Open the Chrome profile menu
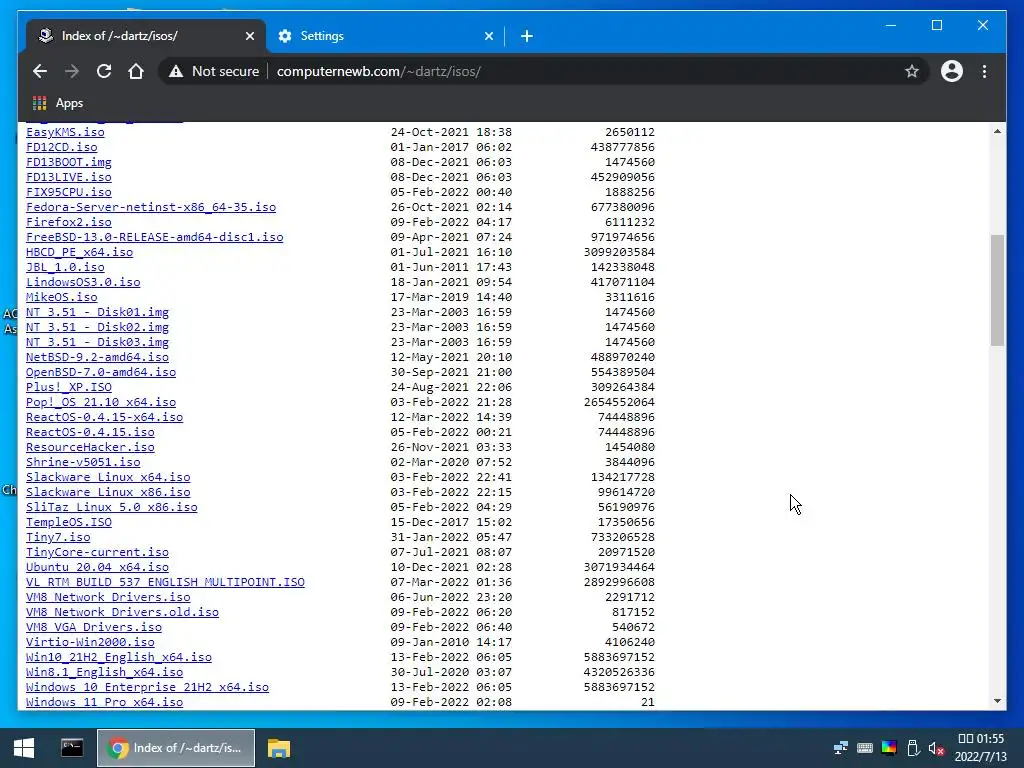Viewport: 1024px width, 768px height. pos(952,71)
